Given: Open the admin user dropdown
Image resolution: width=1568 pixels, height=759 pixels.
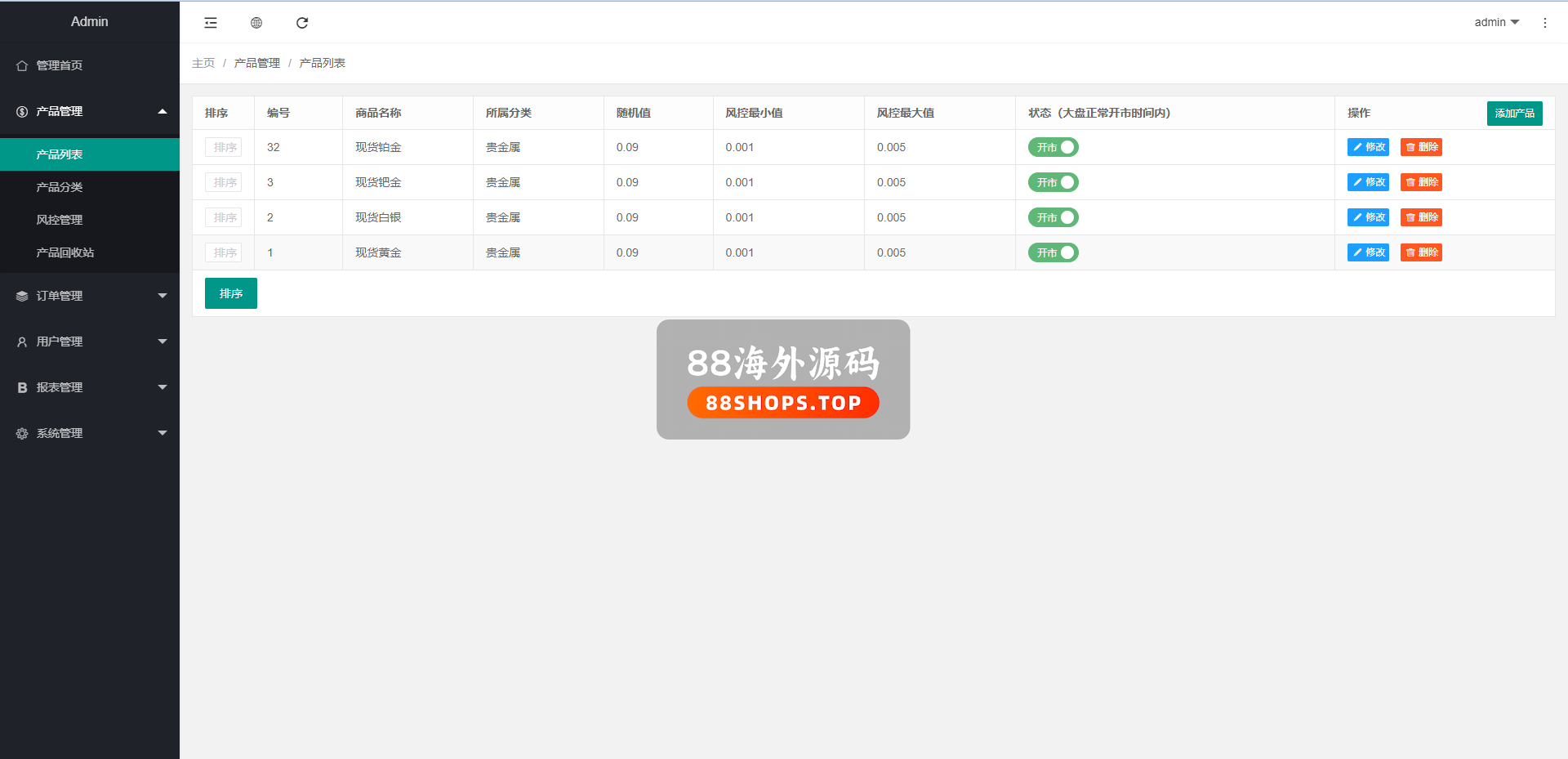Looking at the screenshot, I should pos(1496,22).
